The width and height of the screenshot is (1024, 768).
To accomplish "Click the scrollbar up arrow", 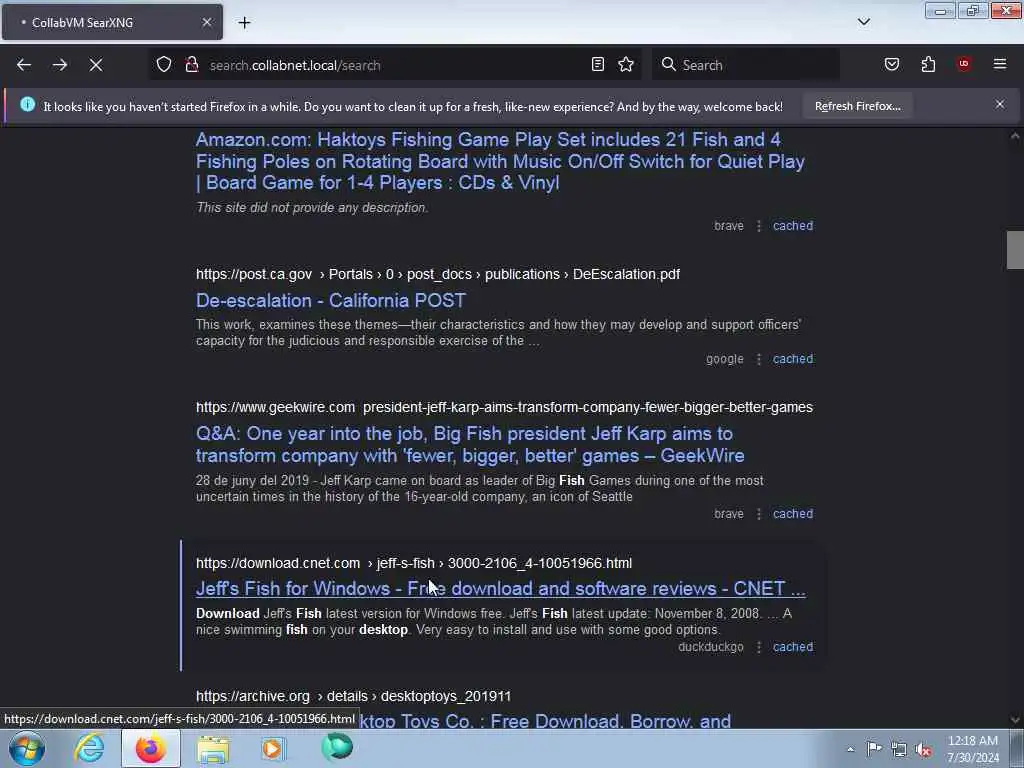I will pos(1015,136).
